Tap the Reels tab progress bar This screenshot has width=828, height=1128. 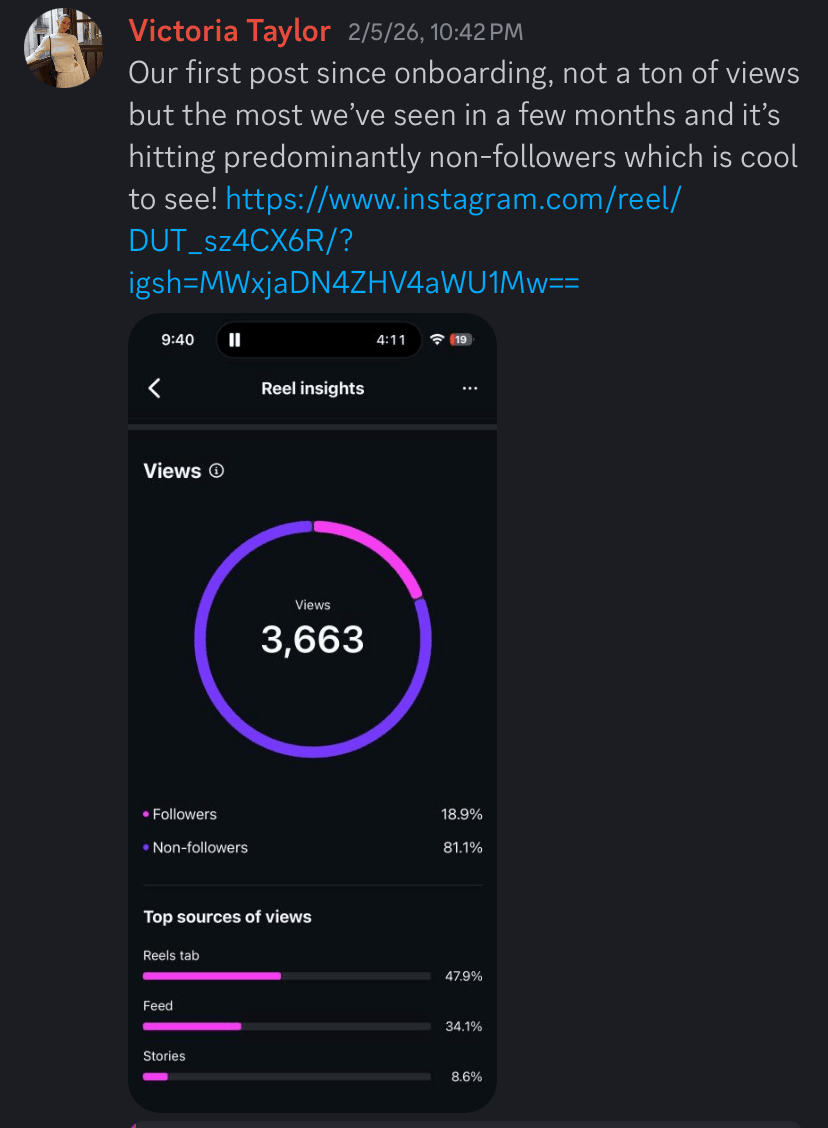click(287, 975)
